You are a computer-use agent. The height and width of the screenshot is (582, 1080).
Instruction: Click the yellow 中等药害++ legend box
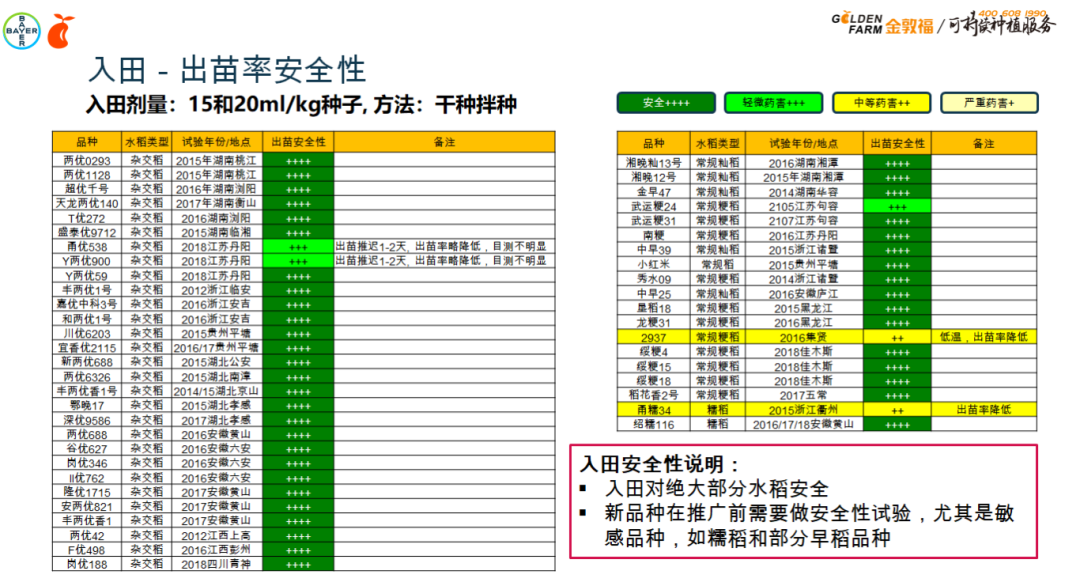tap(881, 103)
